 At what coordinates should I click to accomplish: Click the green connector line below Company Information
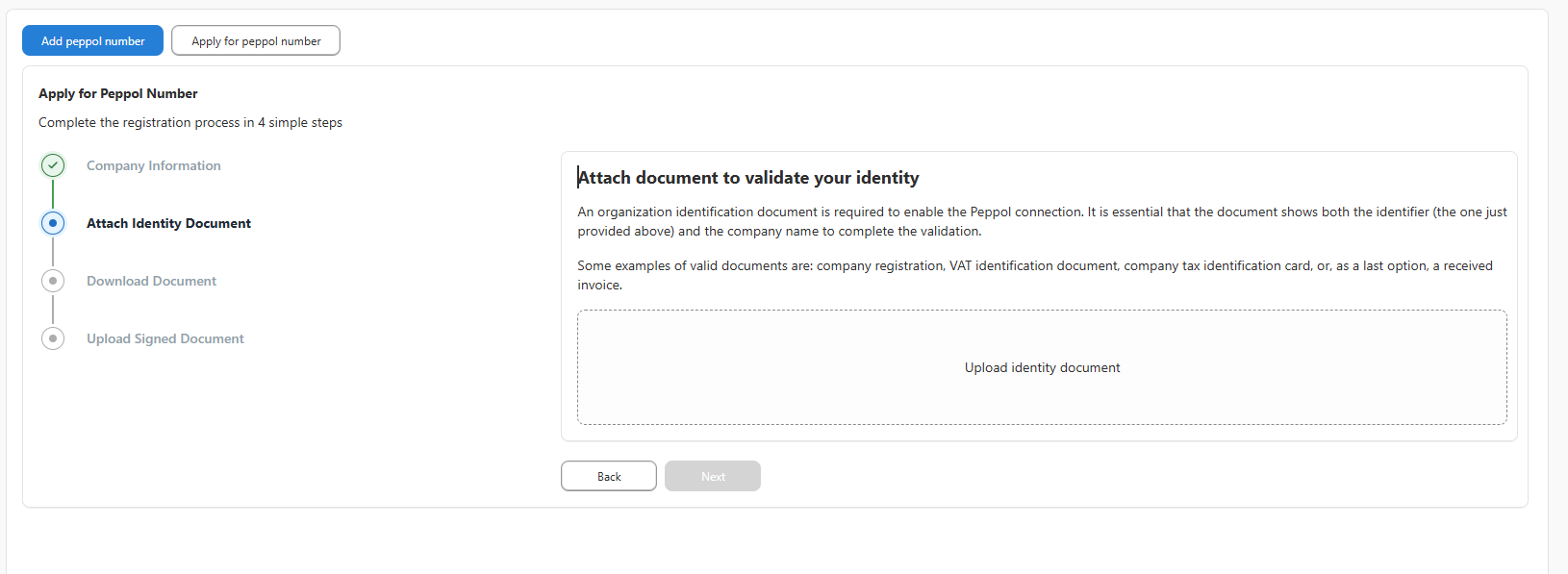click(x=53, y=194)
